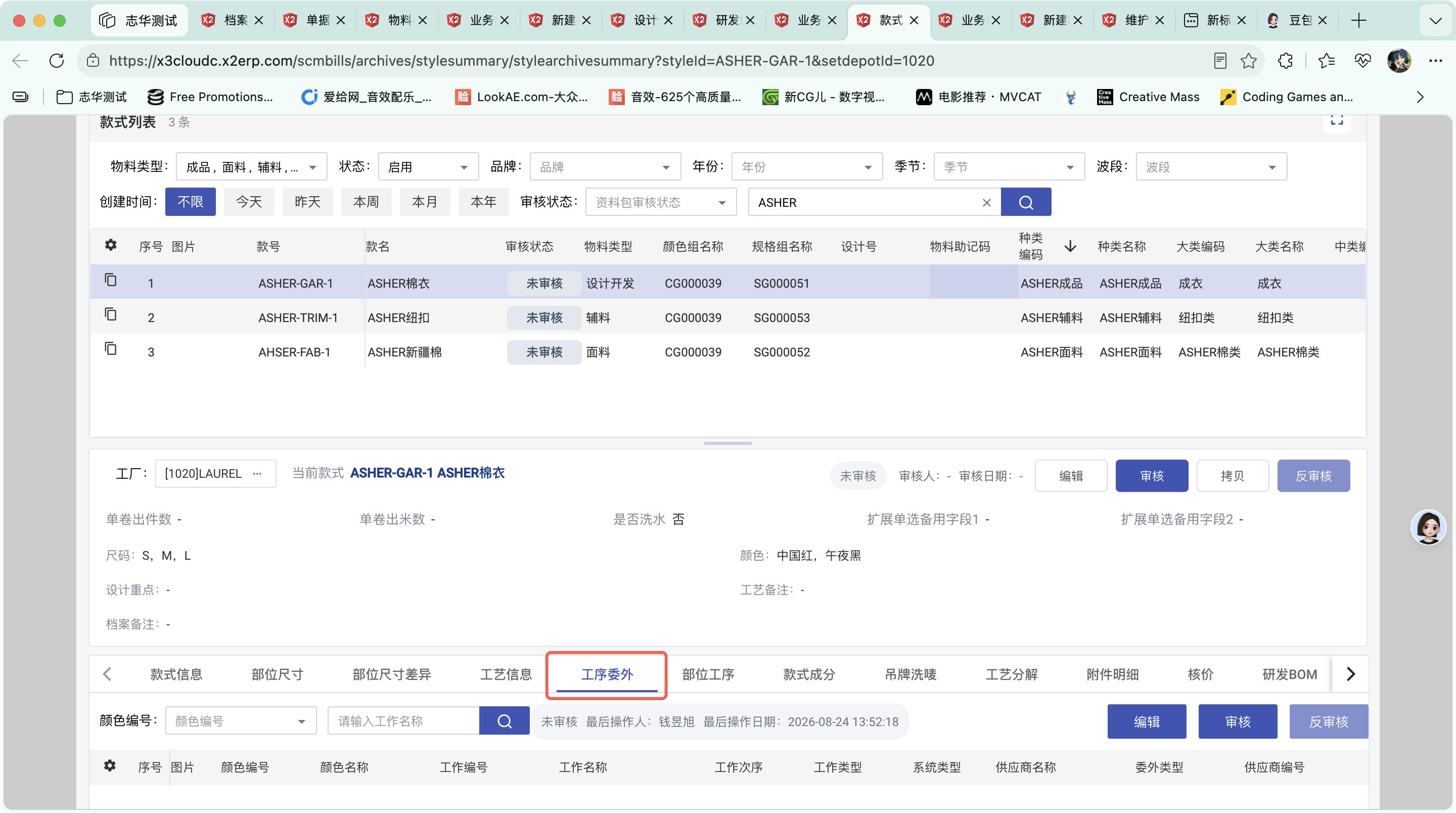Search styles with the magnifier button beside ASHER
This screenshot has width=1456, height=813.
(1026, 202)
